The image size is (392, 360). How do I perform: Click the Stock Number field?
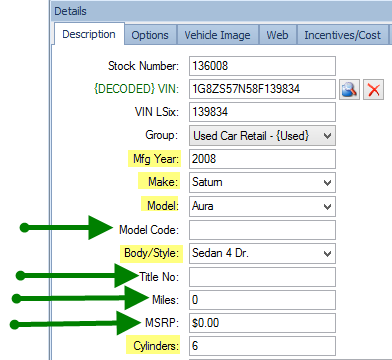point(262,66)
